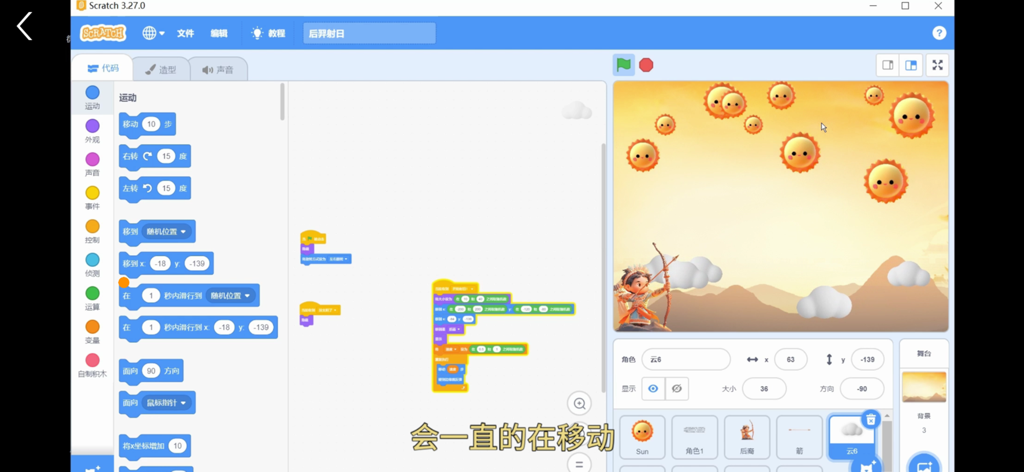Edit the sprite x value 63
The image size is (1024, 472).
coord(791,359)
